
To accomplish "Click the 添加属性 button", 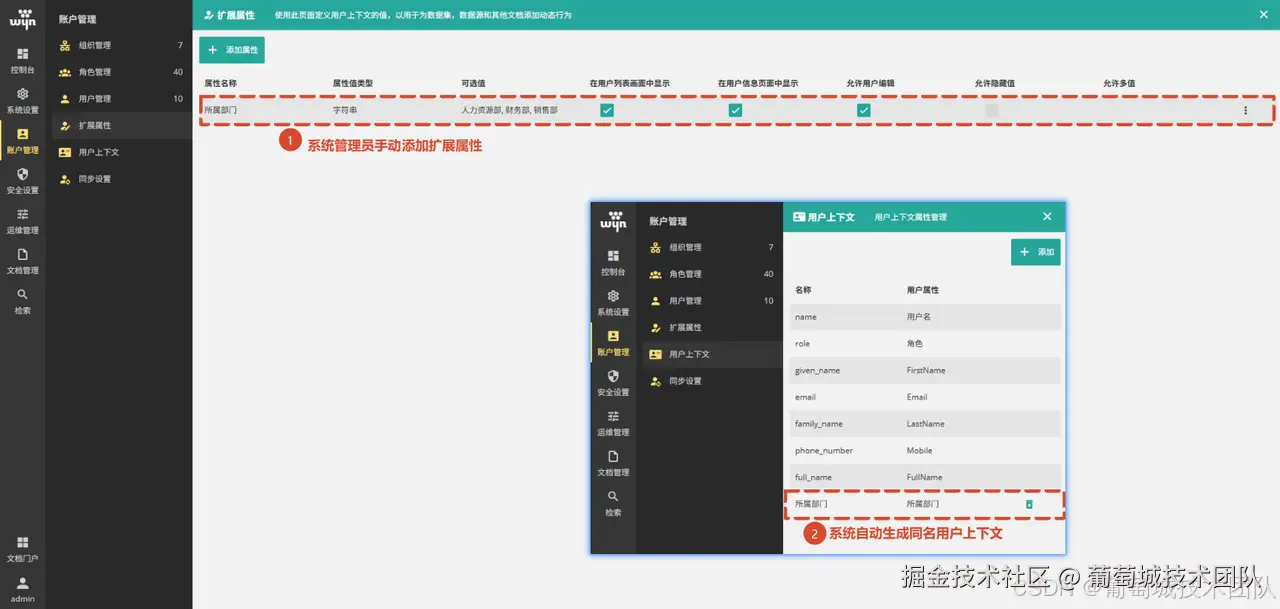I will 232,49.
